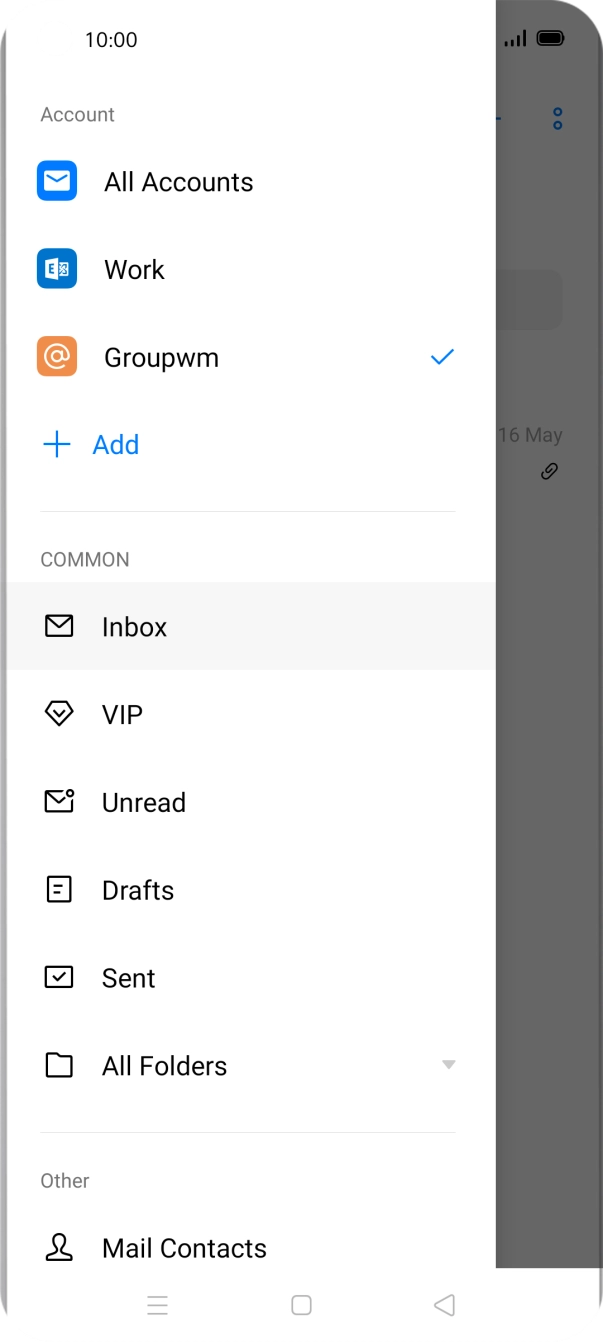Select the Work Exchange account icon
This screenshot has width=603, height=1342.
pyautogui.click(x=57, y=269)
